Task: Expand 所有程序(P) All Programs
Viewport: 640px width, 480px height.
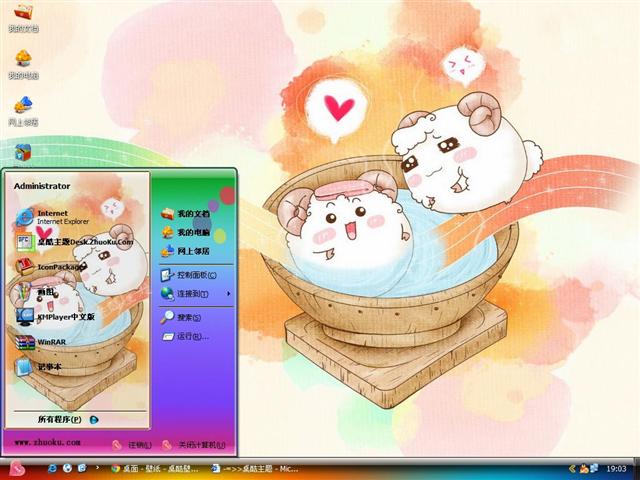Action: click(x=68, y=419)
